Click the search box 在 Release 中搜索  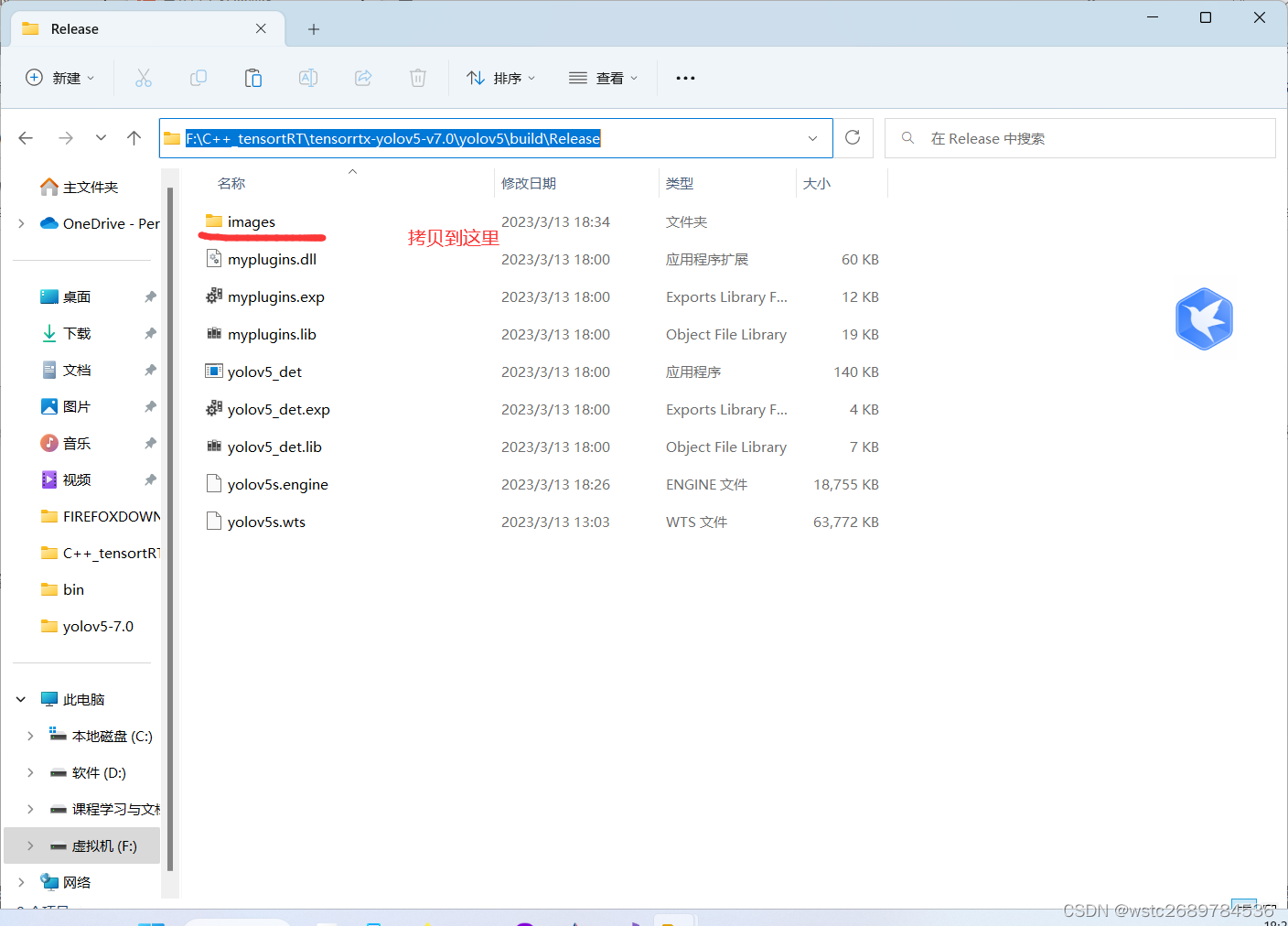1079,138
